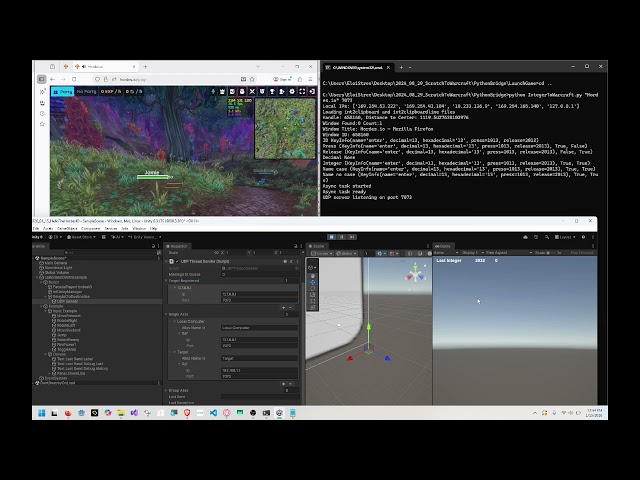This screenshot has height=480, width=640.
Task: Open Windows Start menu
Action: pos(42,413)
